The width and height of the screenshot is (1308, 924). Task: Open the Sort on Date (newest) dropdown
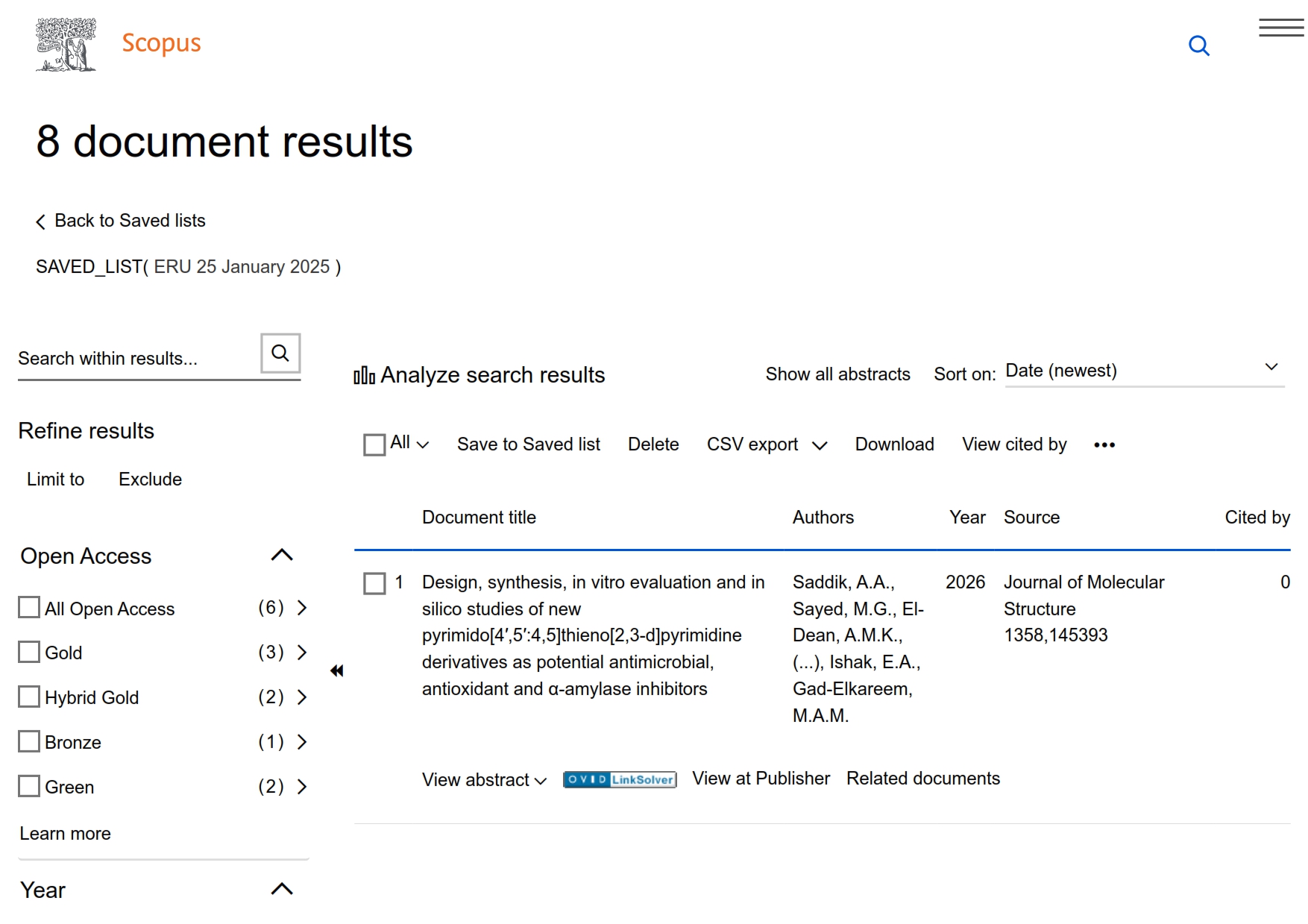pos(1143,371)
